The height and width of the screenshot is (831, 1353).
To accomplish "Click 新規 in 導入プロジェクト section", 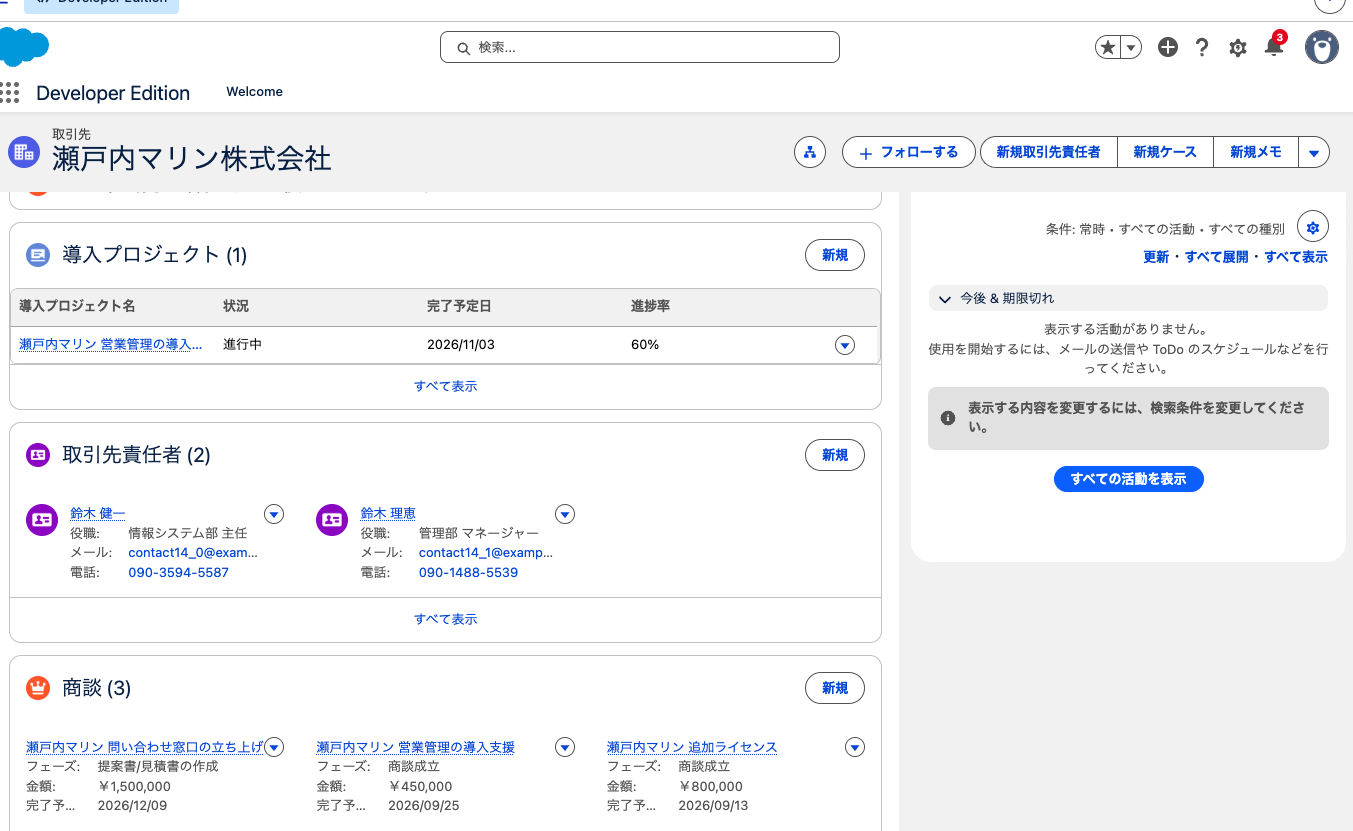I will 835,255.
